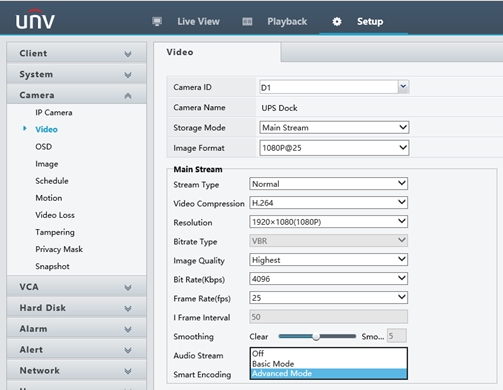Select Basic Mode in the open list
The height and width of the screenshot is (390, 503).
click(x=328, y=364)
